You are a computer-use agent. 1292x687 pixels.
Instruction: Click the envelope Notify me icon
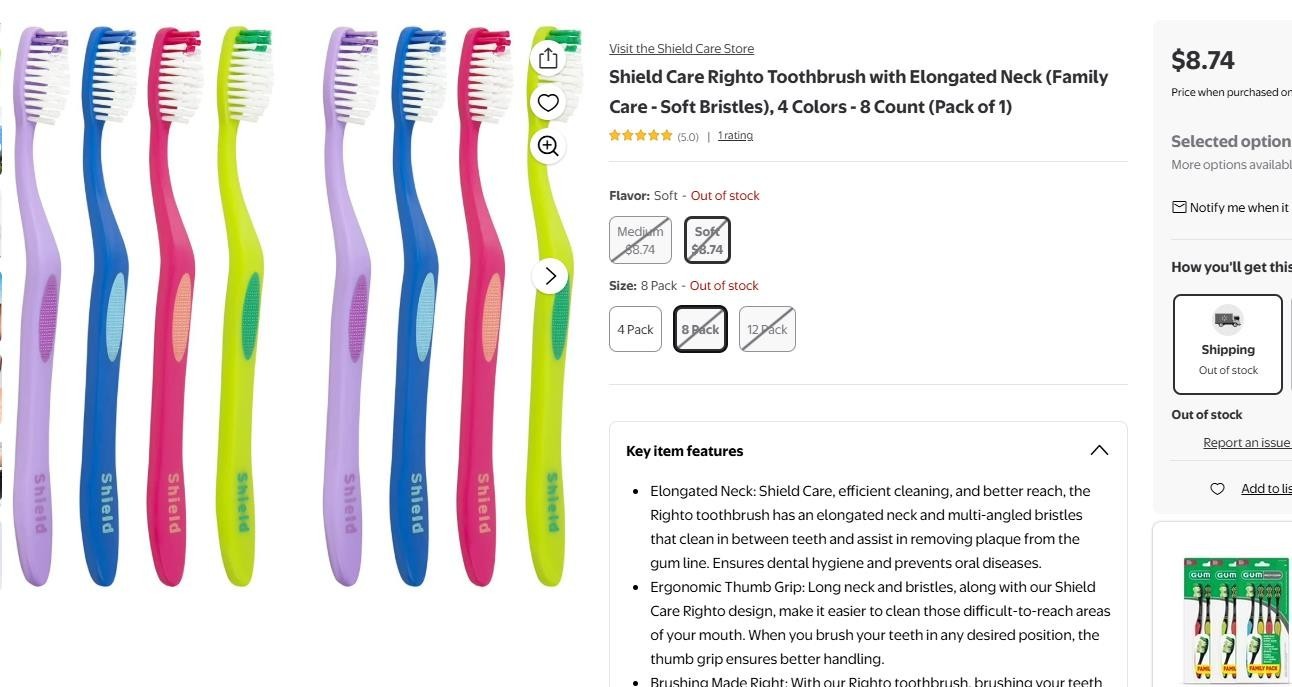coord(1179,207)
